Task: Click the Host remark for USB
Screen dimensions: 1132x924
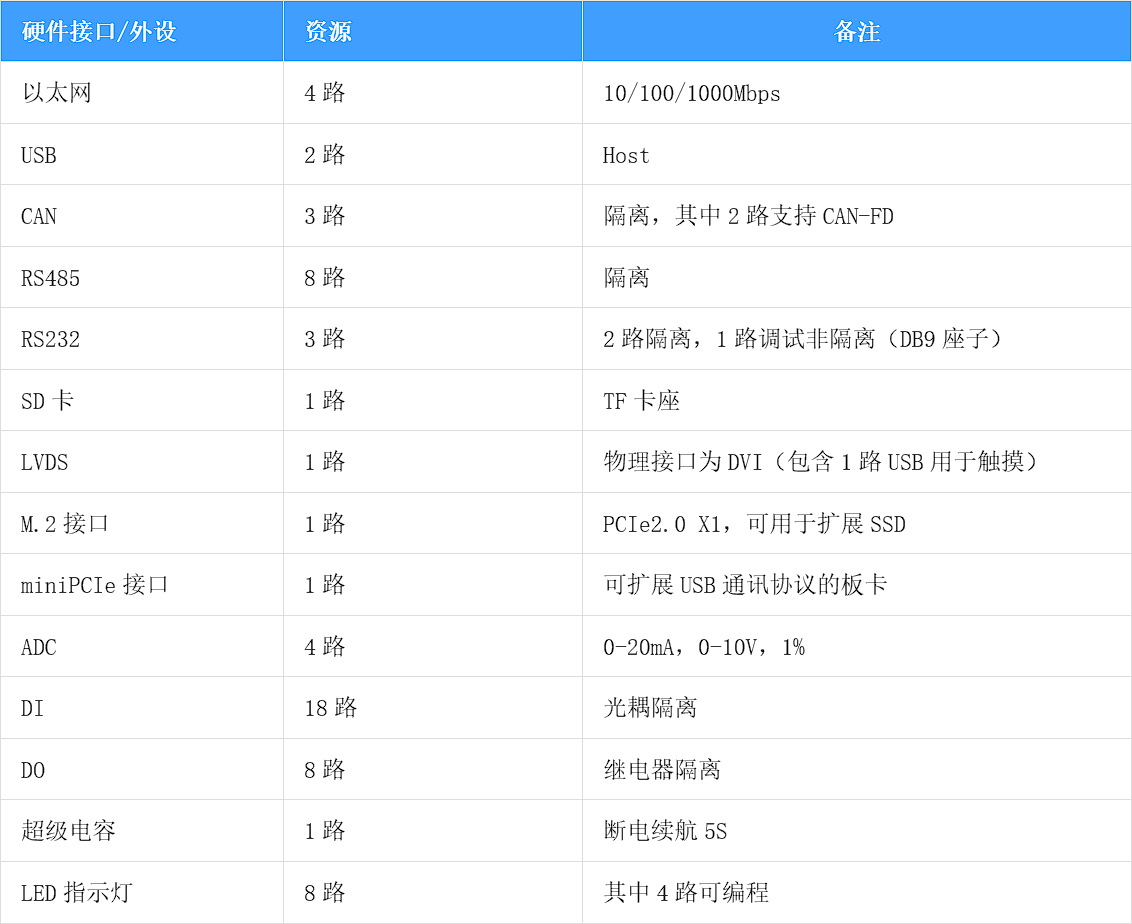Action: click(626, 155)
